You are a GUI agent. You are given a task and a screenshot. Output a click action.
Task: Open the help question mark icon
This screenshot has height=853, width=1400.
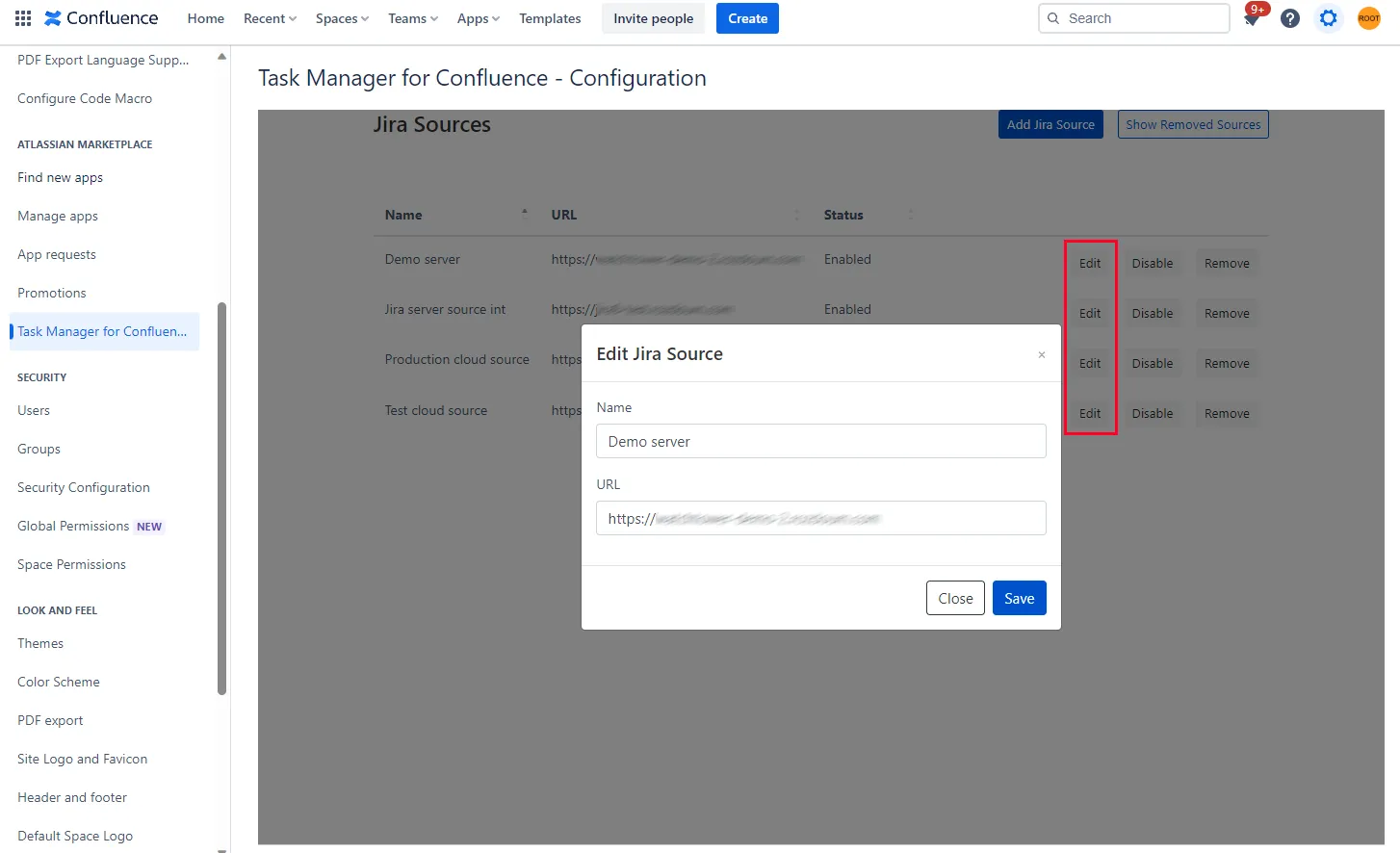pyautogui.click(x=1290, y=18)
